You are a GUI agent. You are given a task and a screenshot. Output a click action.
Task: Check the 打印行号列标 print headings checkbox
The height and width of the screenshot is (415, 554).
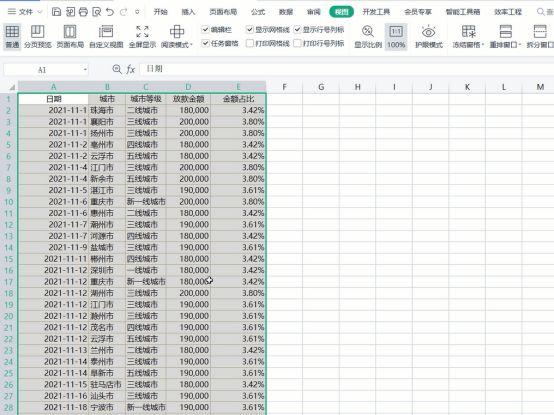tap(297, 43)
